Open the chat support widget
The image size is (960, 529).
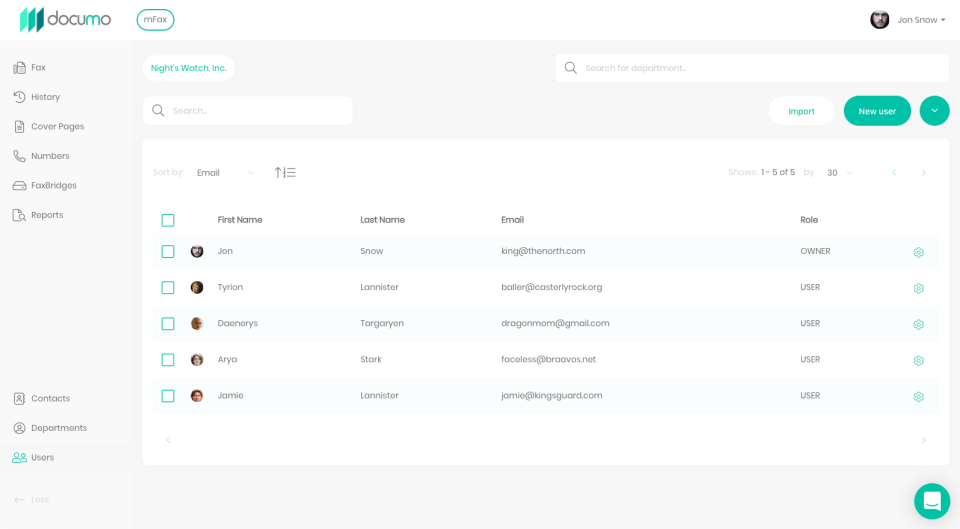tap(931, 501)
